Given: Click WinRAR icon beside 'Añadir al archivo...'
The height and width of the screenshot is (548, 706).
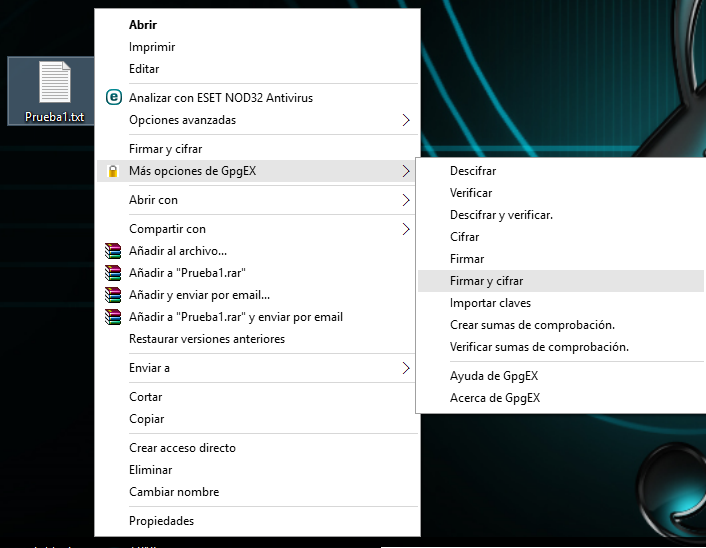Looking at the screenshot, I should click(x=113, y=251).
